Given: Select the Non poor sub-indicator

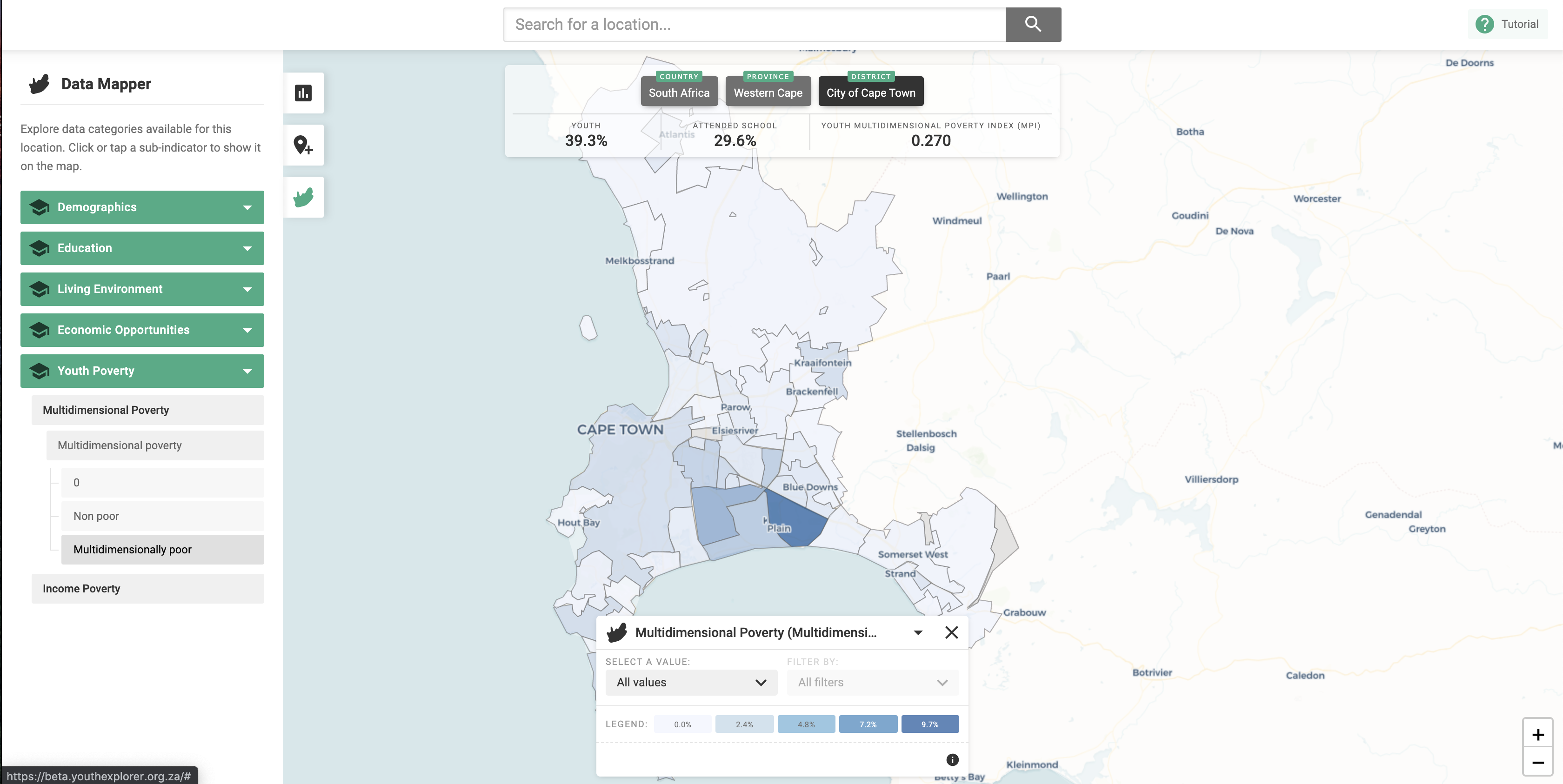Looking at the screenshot, I should (162, 516).
